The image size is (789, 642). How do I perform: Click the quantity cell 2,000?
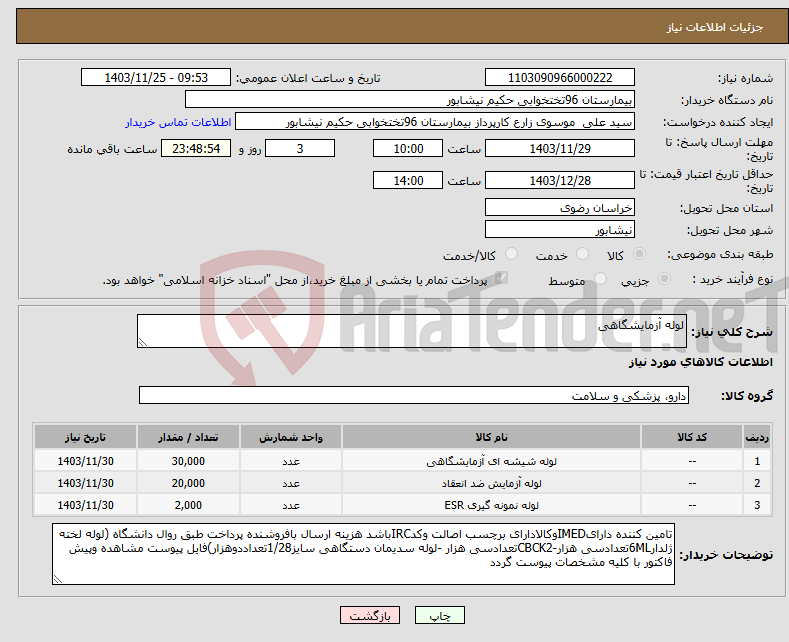188,505
